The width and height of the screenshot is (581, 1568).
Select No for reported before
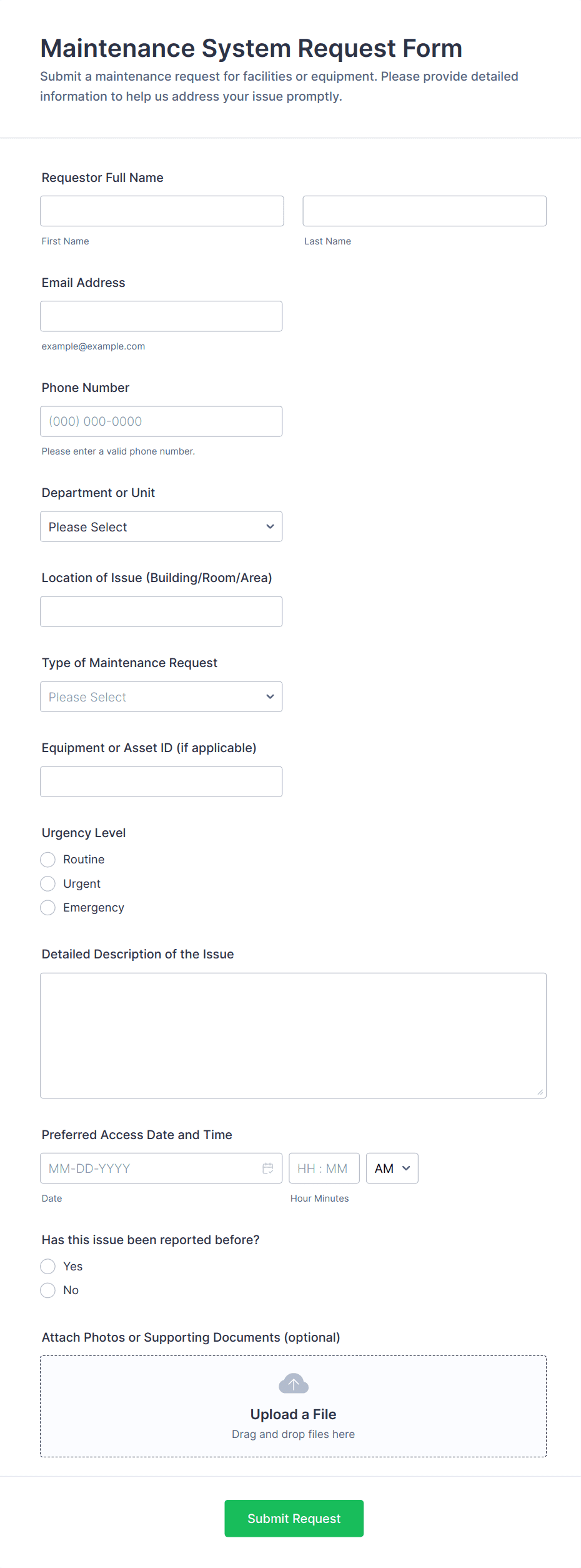(x=48, y=1290)
